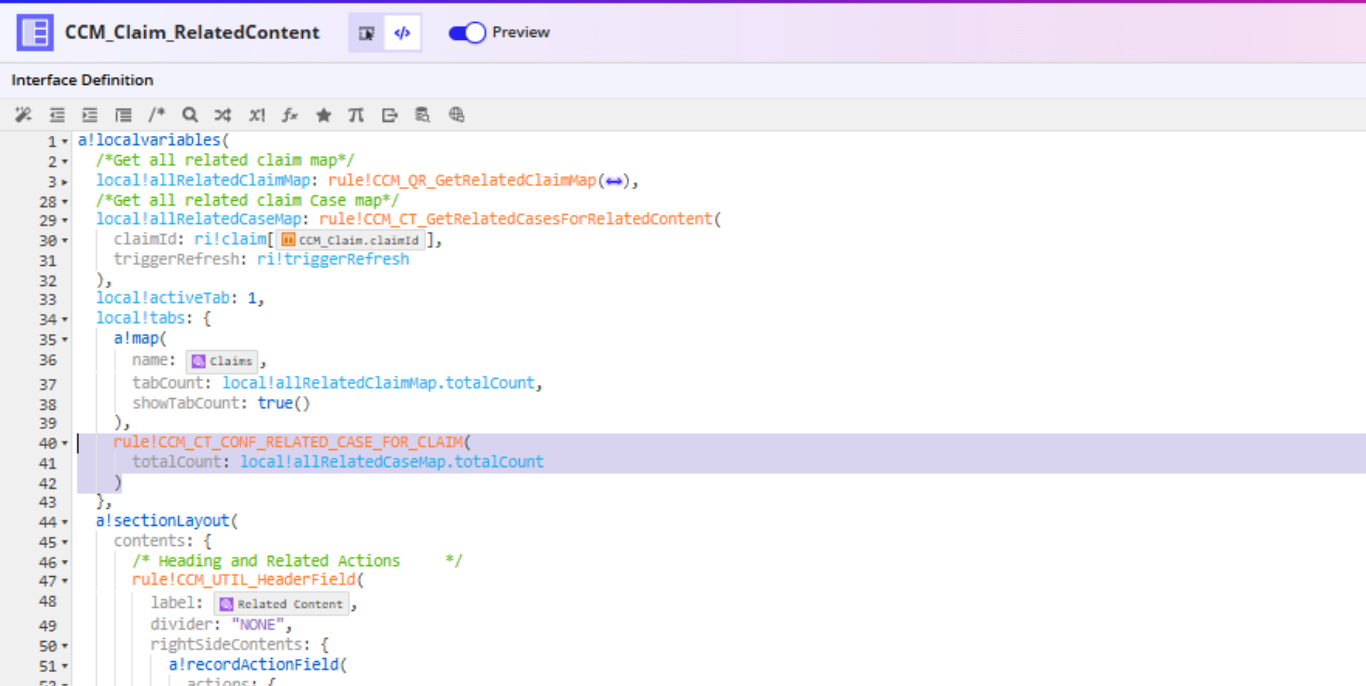Click ri!triggerRefresh on line 31
The height and width of the screenshot is (686, 1366).
click(x=333, y=259)
